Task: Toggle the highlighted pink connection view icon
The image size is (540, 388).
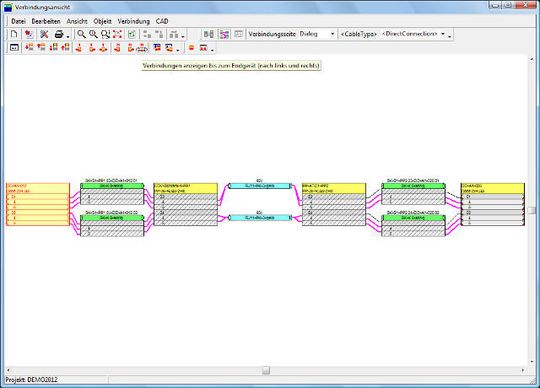Action: click(x=225, y=34)
